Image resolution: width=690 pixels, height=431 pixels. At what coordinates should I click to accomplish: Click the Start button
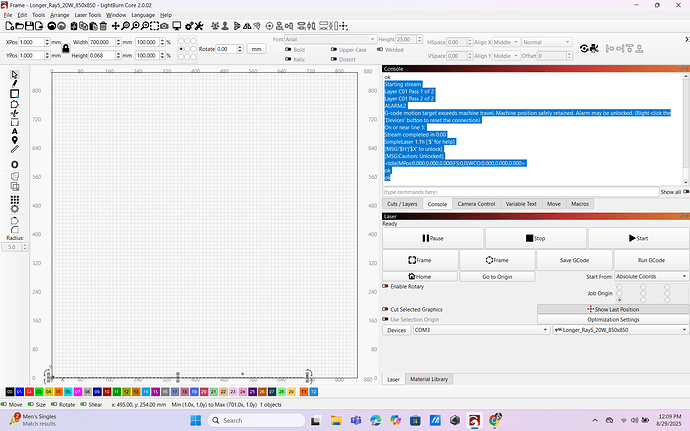pos(639,238)
